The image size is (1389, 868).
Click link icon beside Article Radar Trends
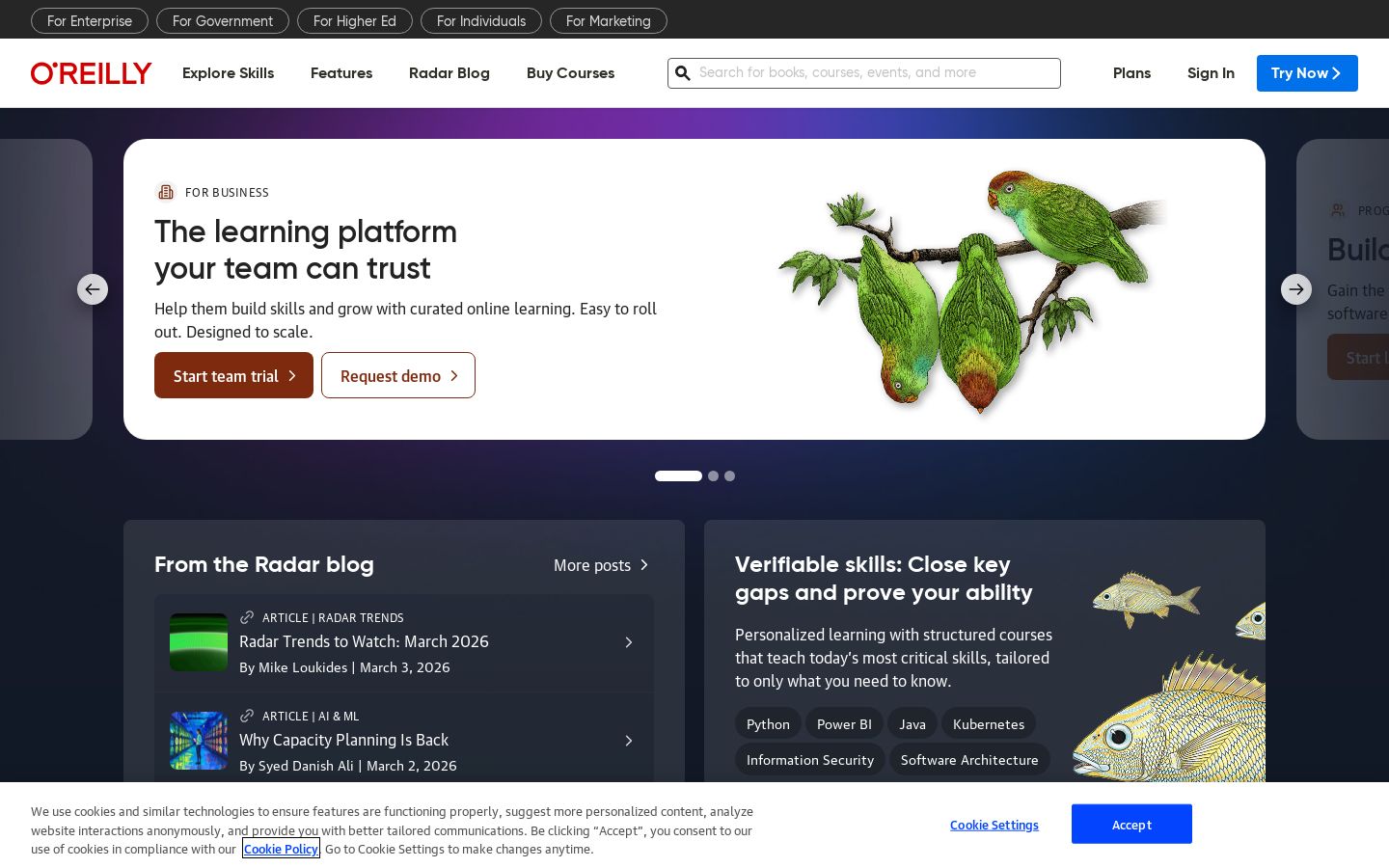247,617
